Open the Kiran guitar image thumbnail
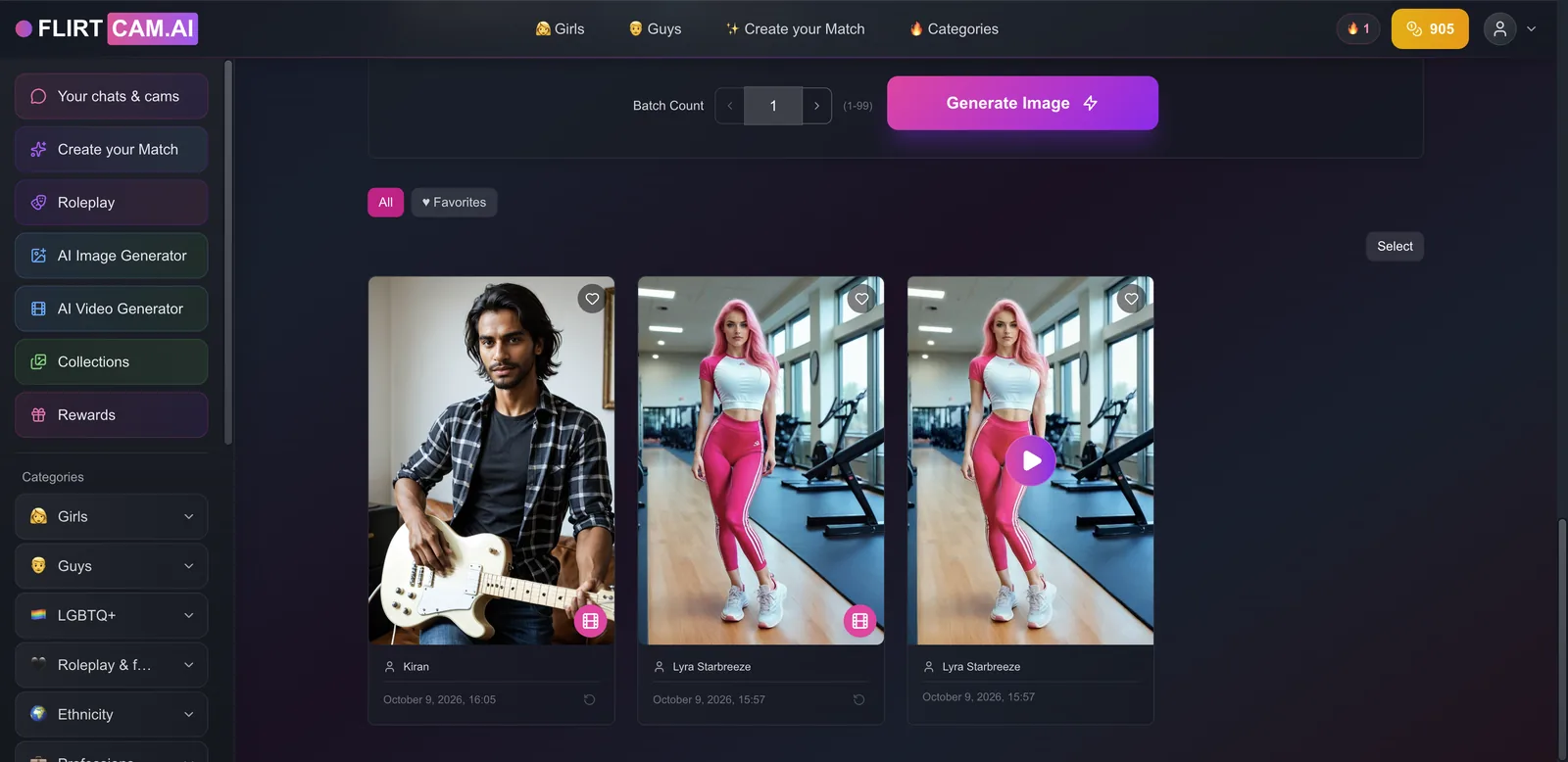 click(x=491, y=460)
